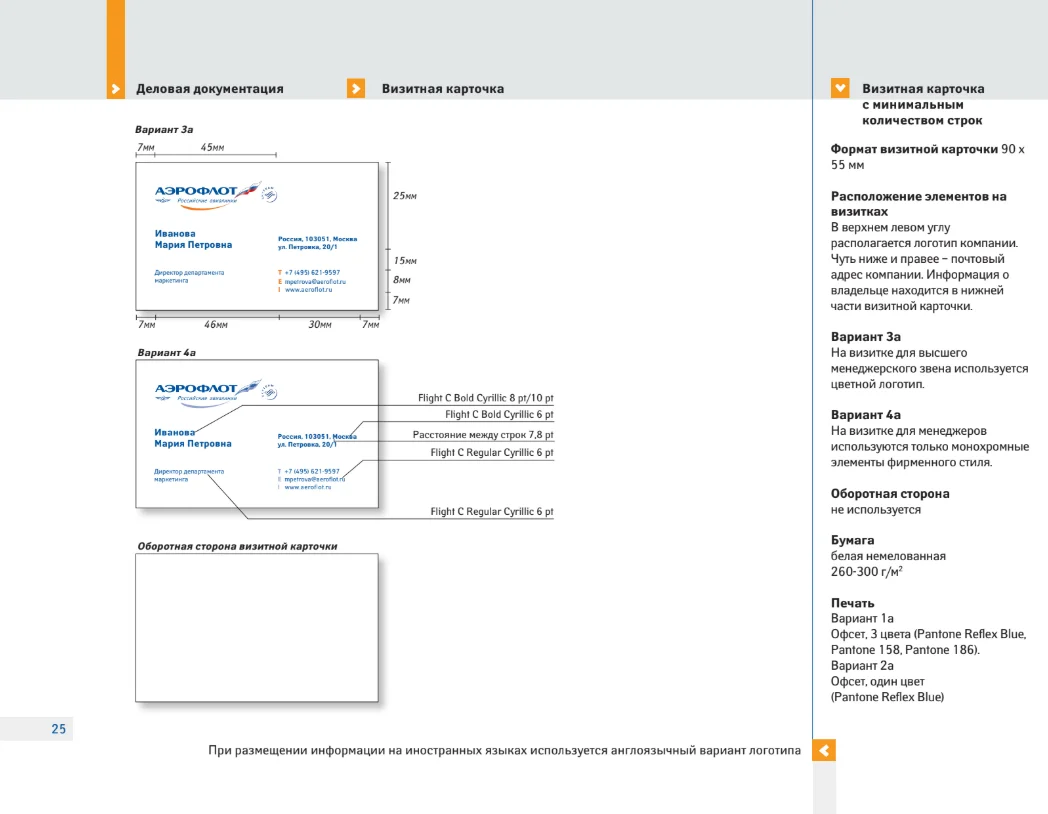
Task: Click the Вариант 3а heading in the sidebar
Action: point(866,337)
